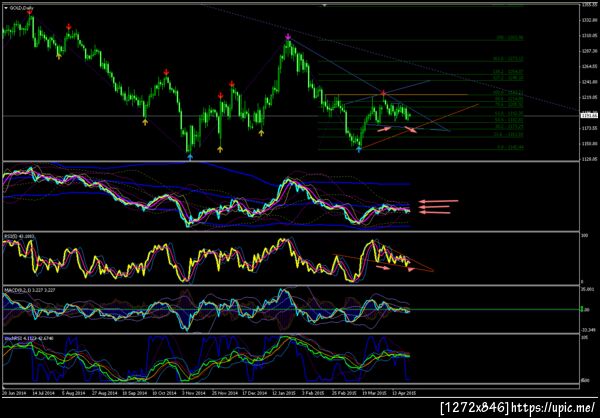Viewport: 600px width, 418px height.
Task: Click the 100 level on RSI scale
Action: (584, 236)
